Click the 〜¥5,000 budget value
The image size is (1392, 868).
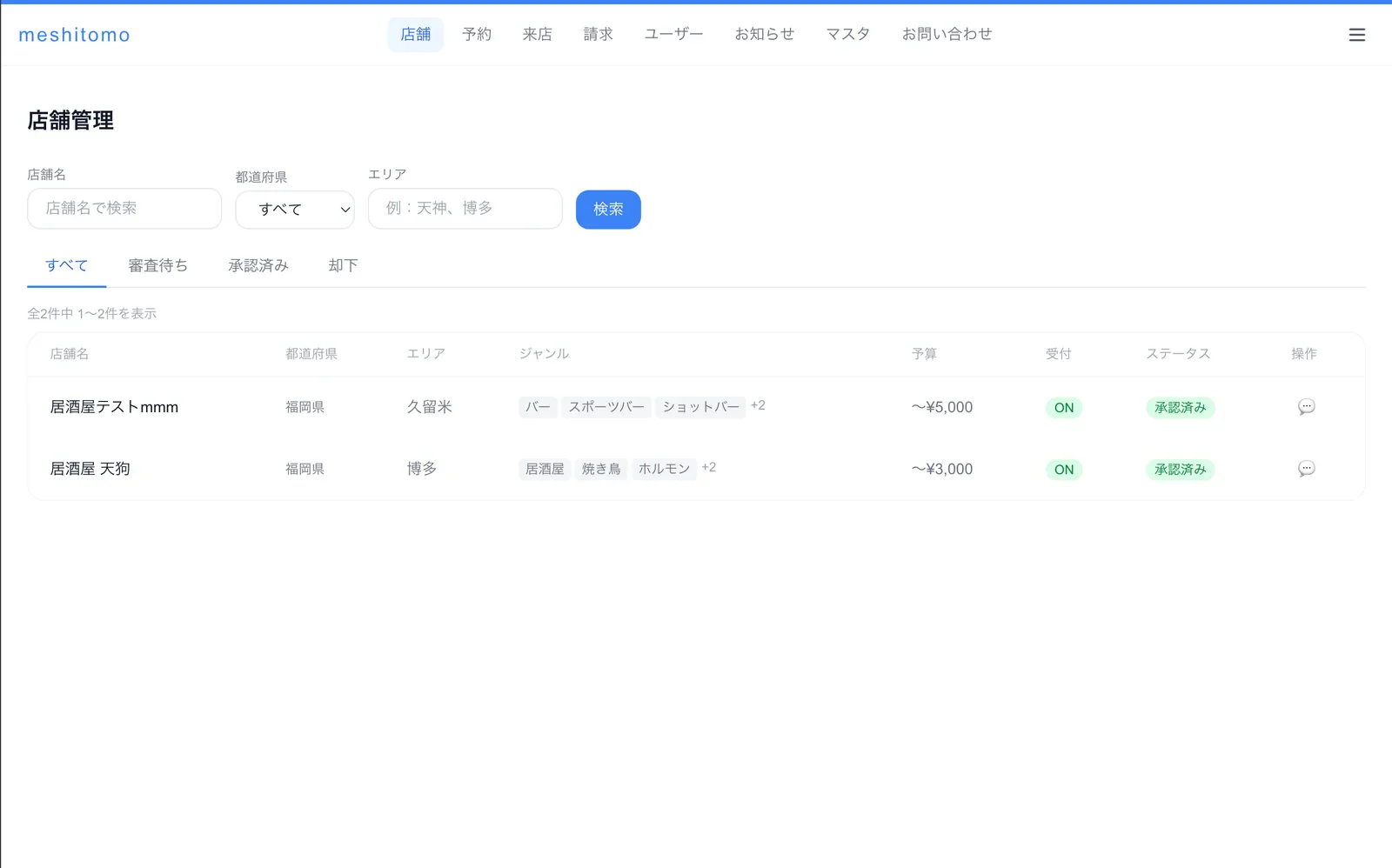tap(942, 407)
